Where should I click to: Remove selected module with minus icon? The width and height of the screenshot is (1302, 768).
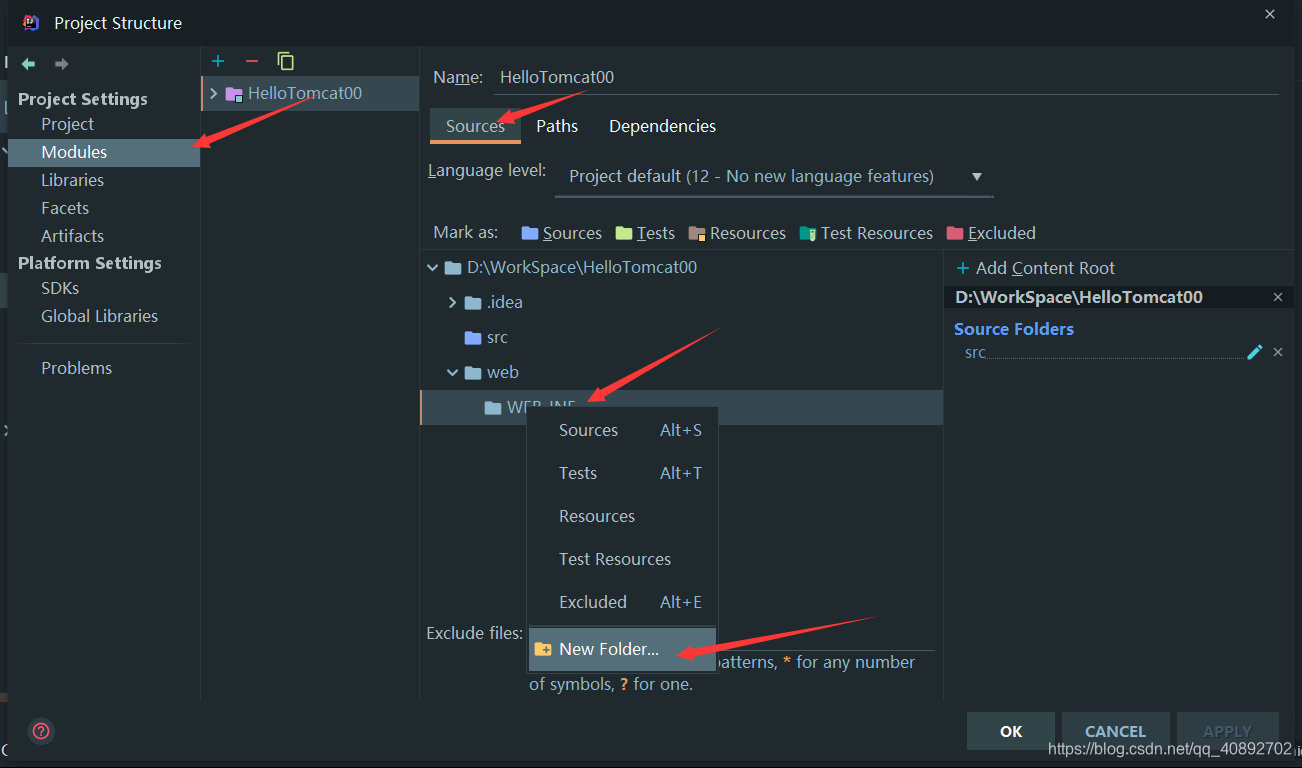(251, 61)
